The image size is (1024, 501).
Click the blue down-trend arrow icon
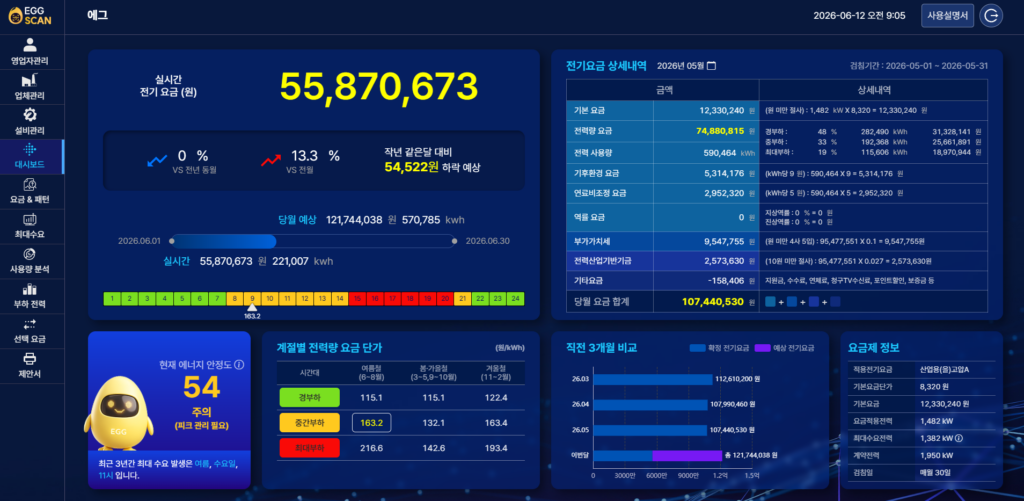click(157, 159)
